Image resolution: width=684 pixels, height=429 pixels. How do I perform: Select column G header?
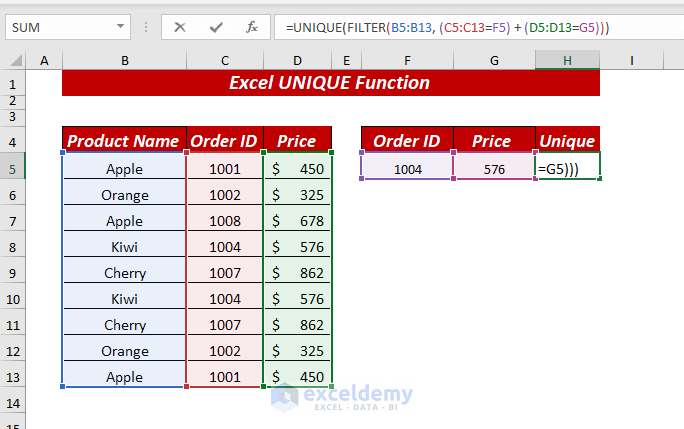494,60
